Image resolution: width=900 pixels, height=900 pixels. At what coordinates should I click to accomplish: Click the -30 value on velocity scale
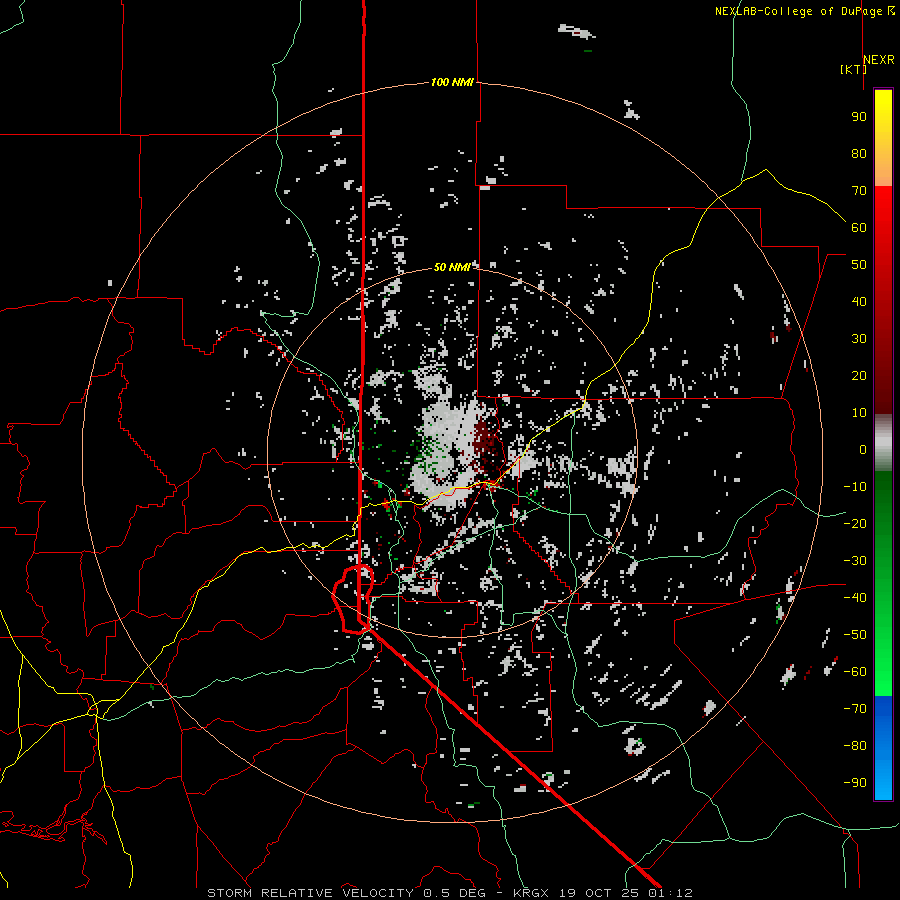tap(855, 561)
